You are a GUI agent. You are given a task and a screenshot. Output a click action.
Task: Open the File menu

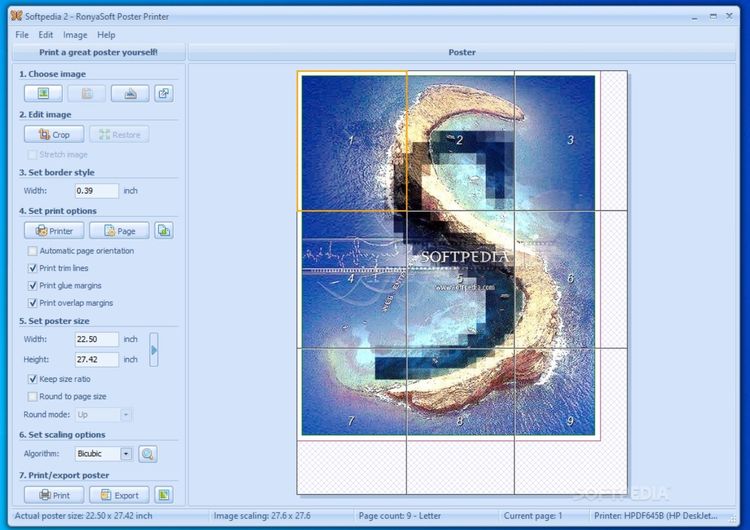(x=22, y=35)
